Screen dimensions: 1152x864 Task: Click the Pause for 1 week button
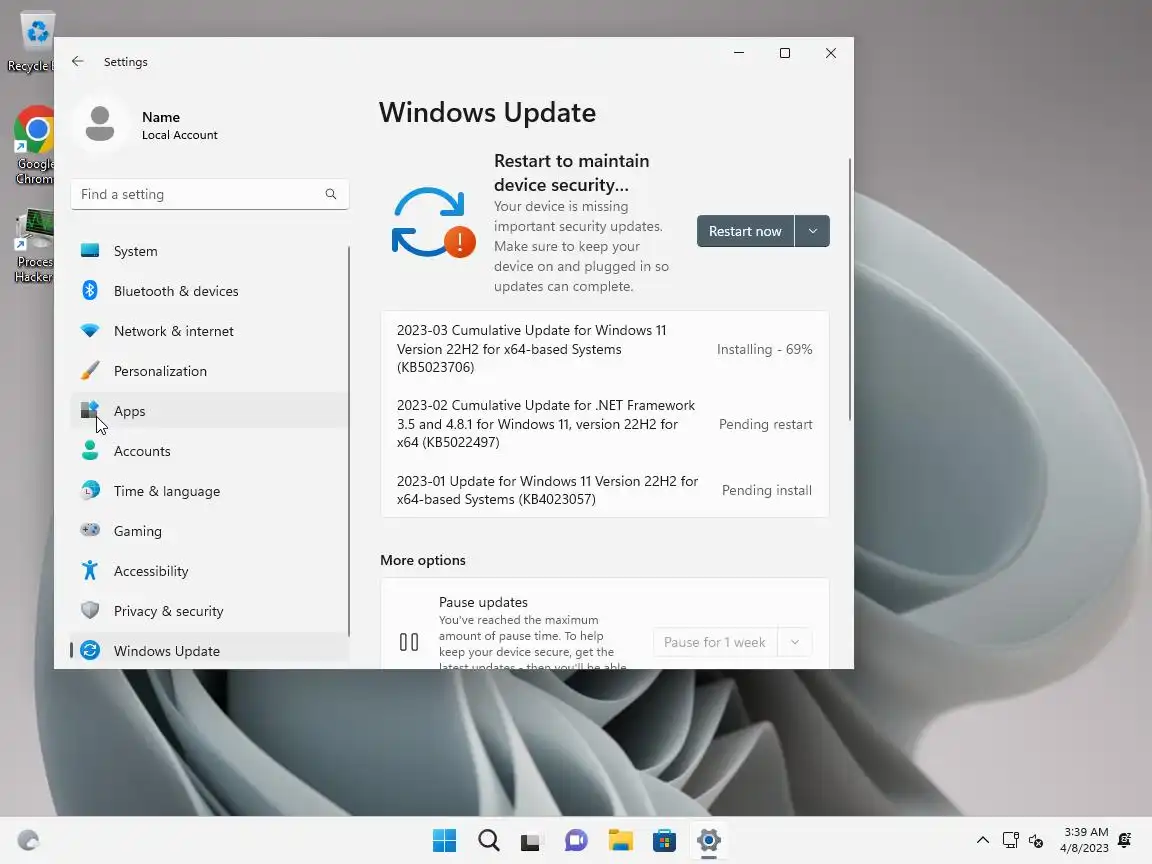tap(715, 642)
